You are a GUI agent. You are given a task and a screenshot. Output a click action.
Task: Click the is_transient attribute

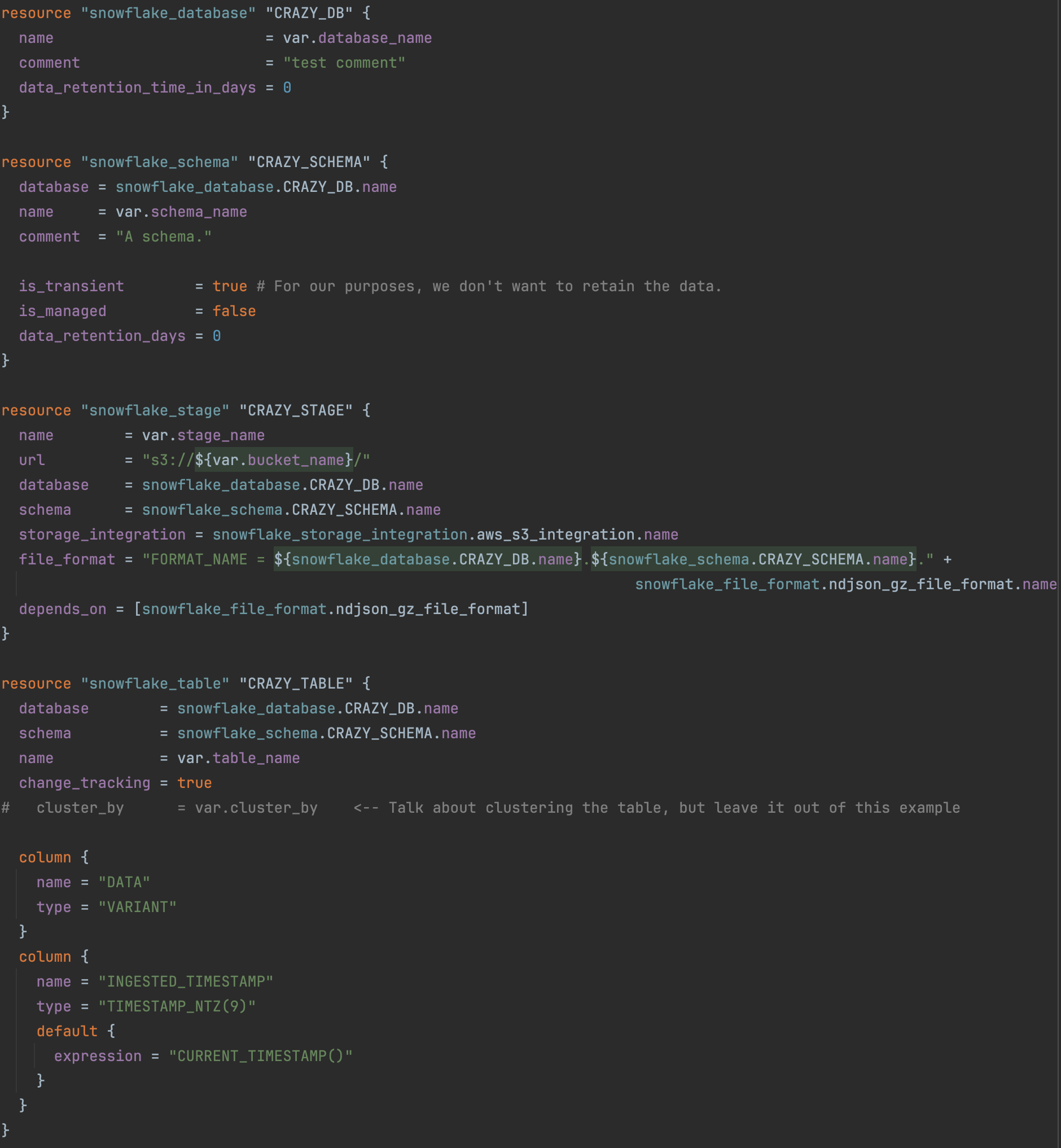pos(71,286)
